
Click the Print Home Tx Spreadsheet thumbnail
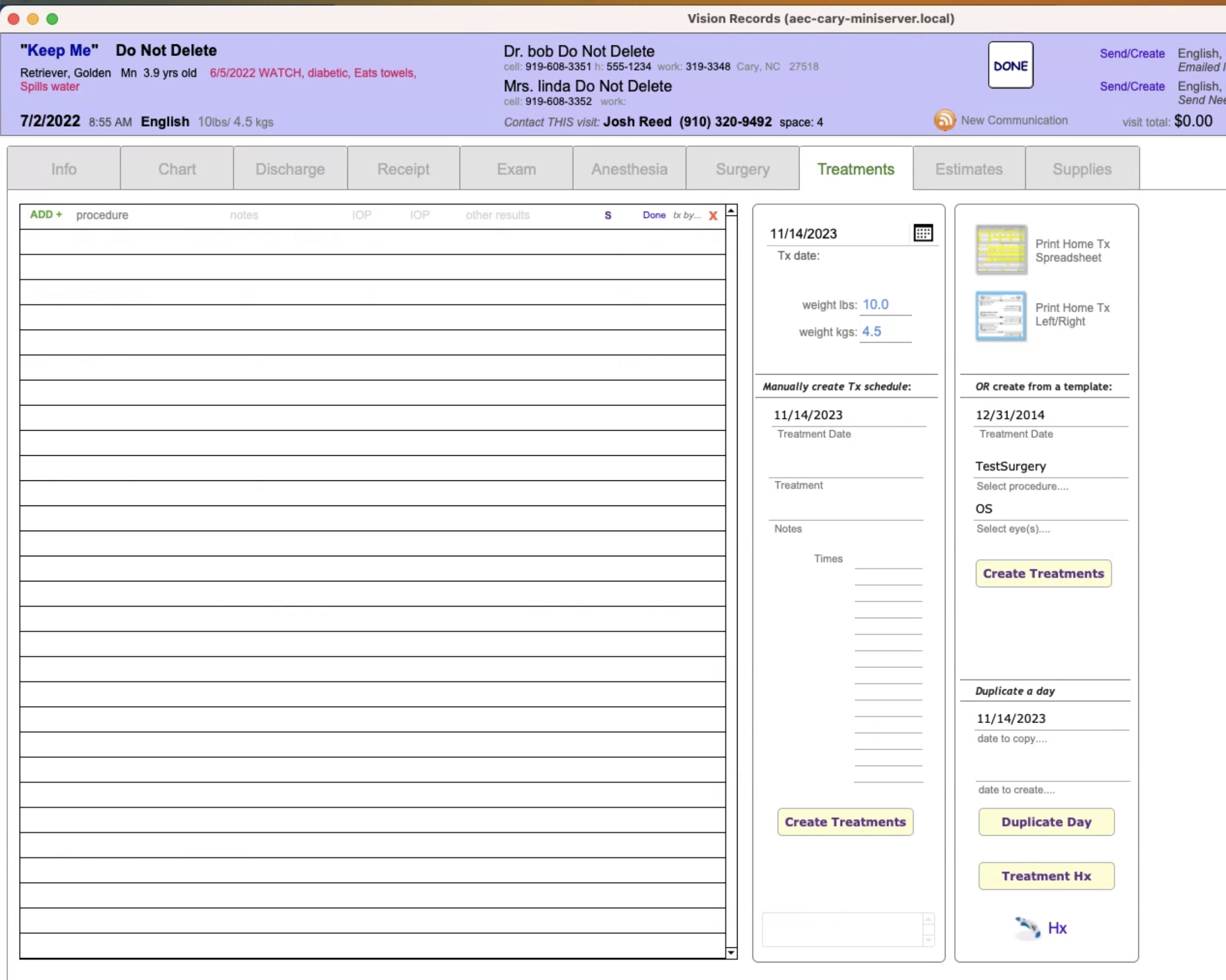(x=1001, y=250)
